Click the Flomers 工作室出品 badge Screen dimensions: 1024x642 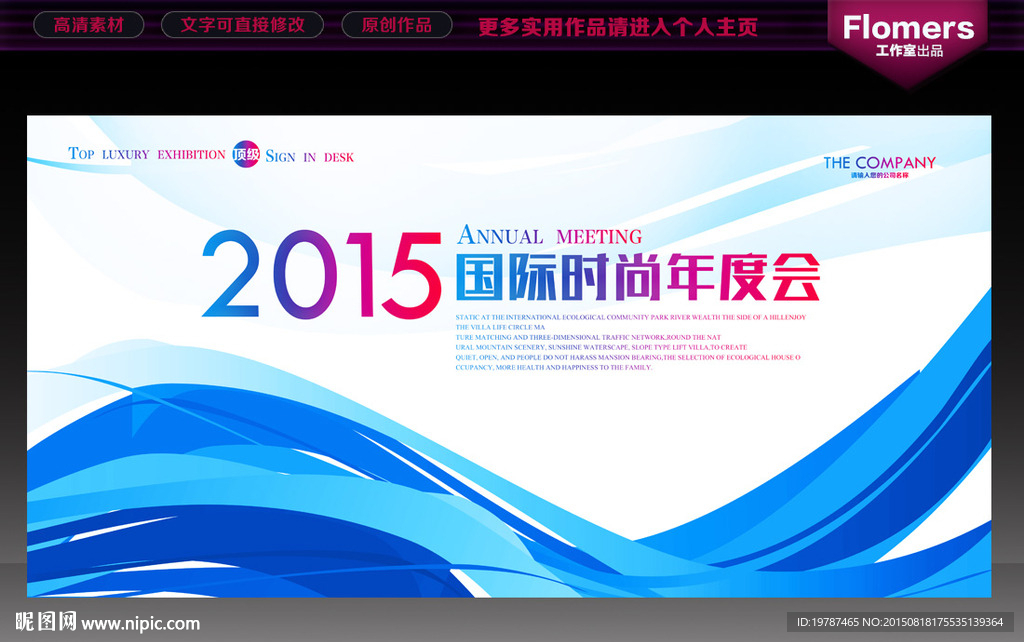908,38
